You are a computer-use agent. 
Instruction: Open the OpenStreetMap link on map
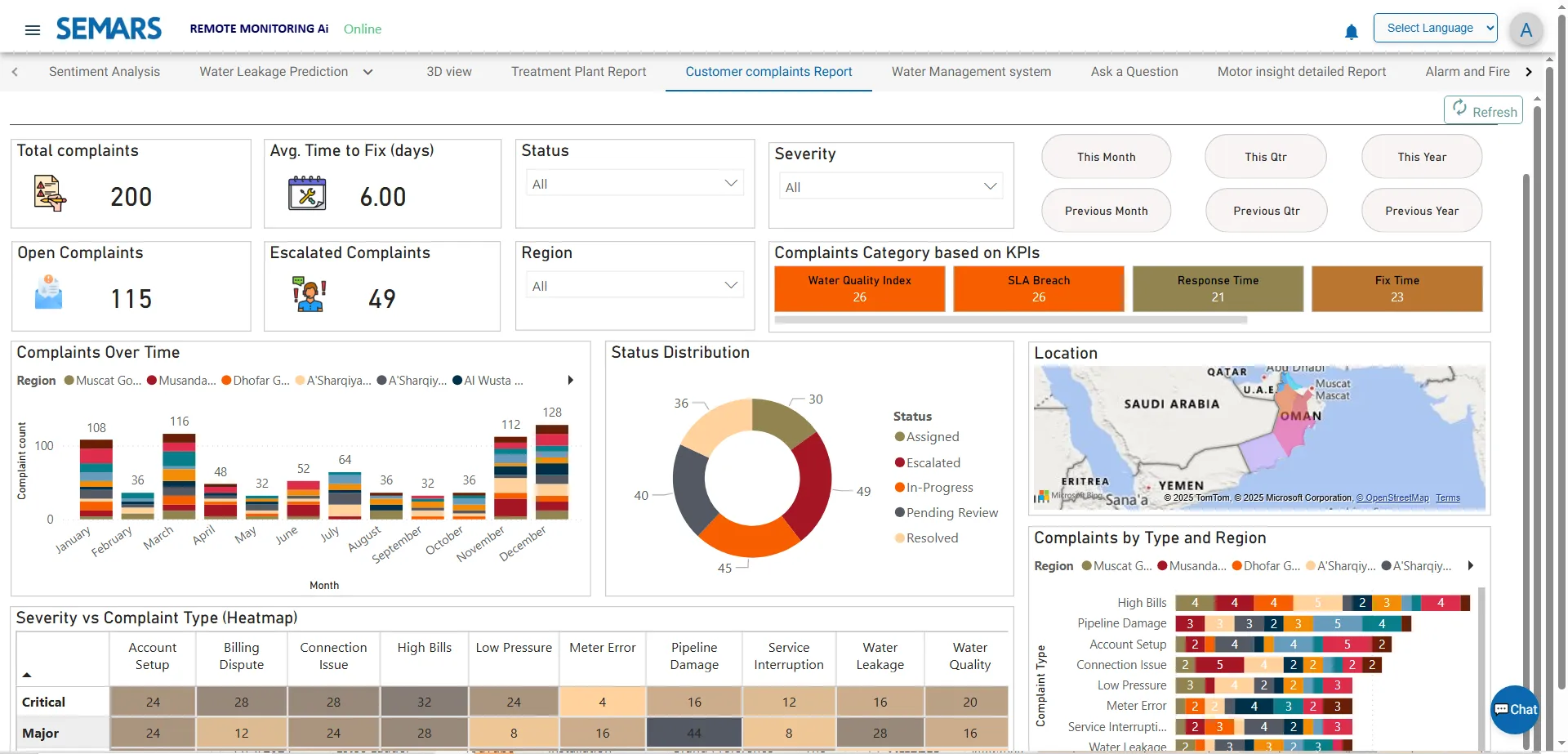[x=1392, y=498]
